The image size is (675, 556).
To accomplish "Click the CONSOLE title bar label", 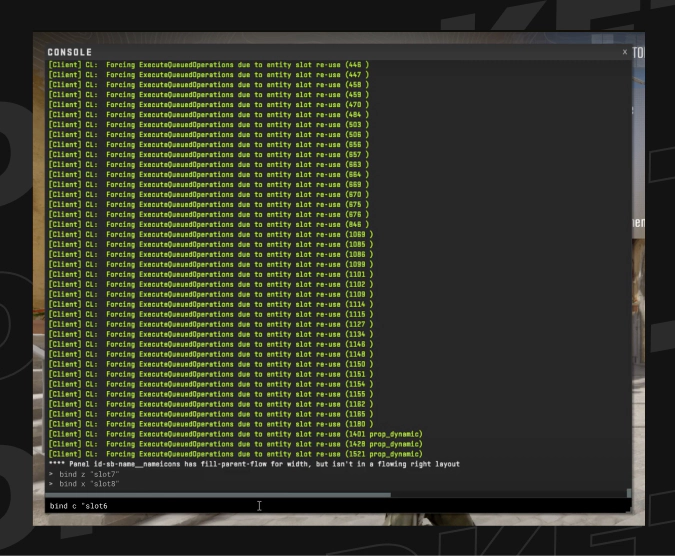I will point(70,52).
